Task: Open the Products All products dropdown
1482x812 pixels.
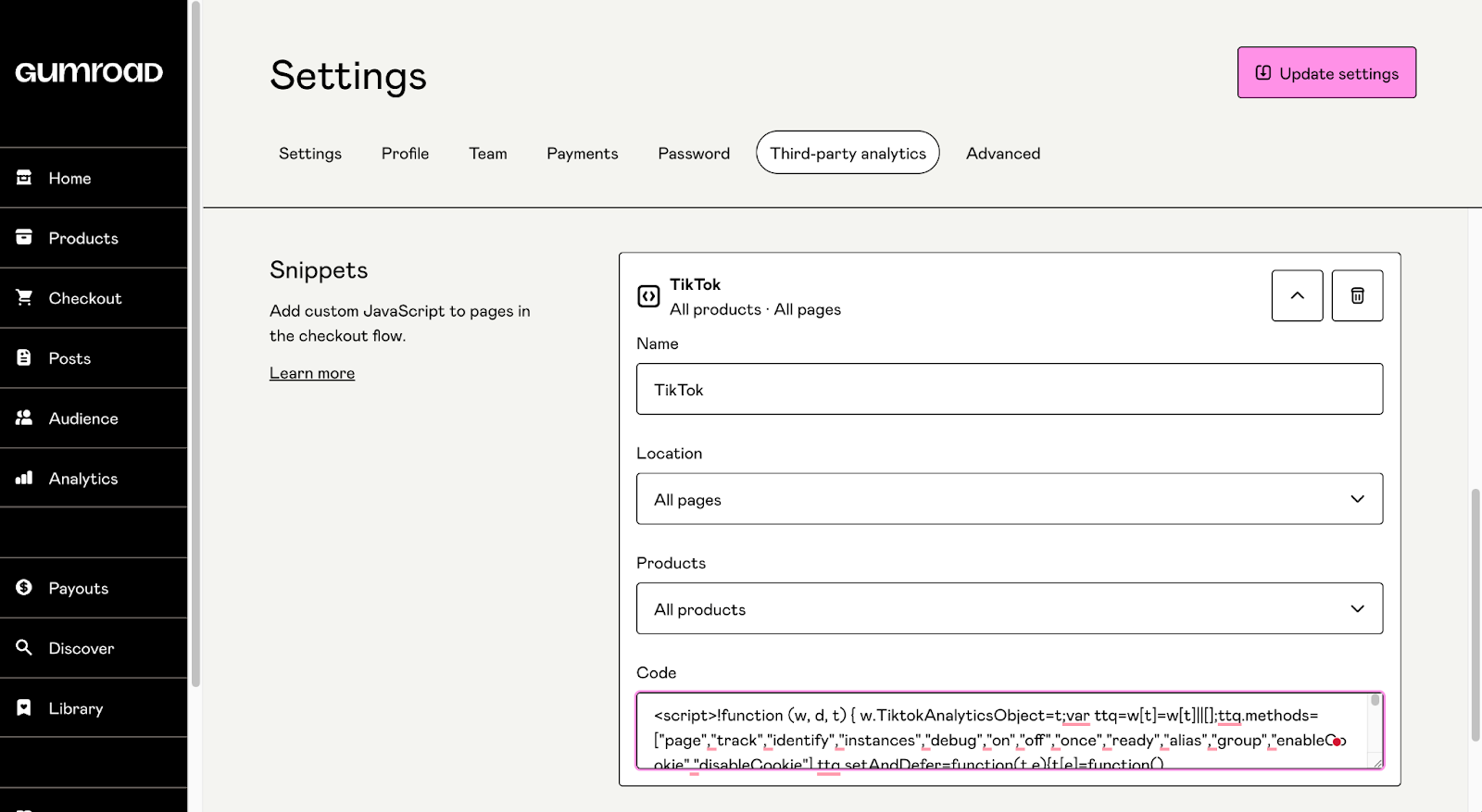Action: 1010,608
